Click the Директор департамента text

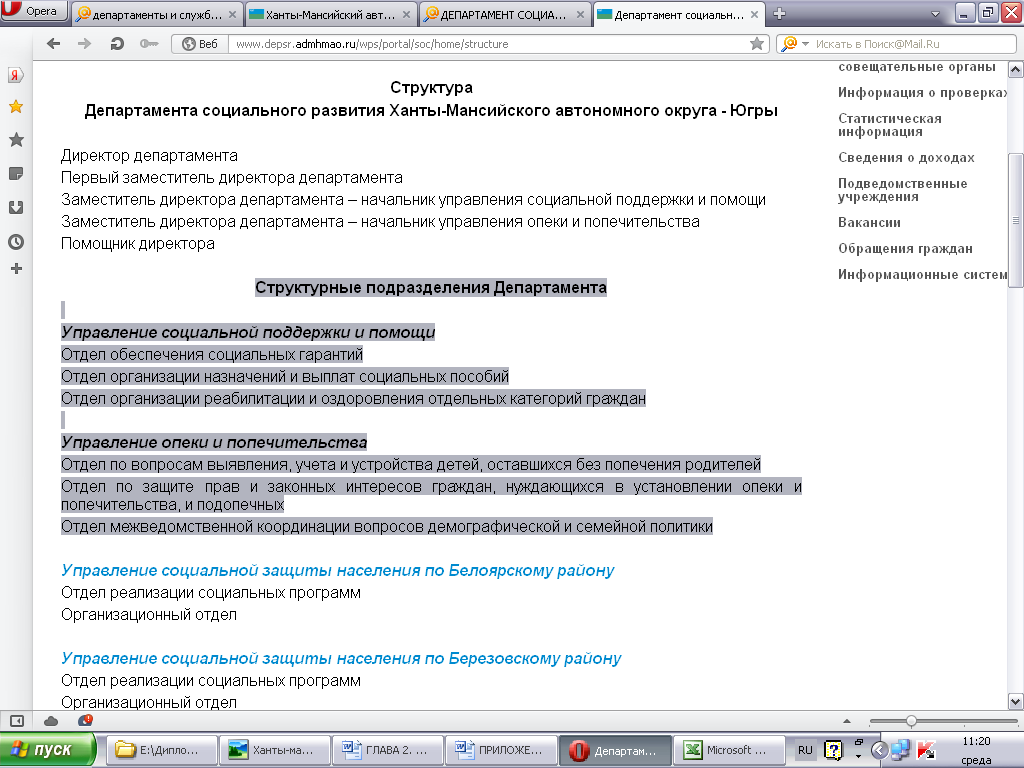tap(149, 155)
